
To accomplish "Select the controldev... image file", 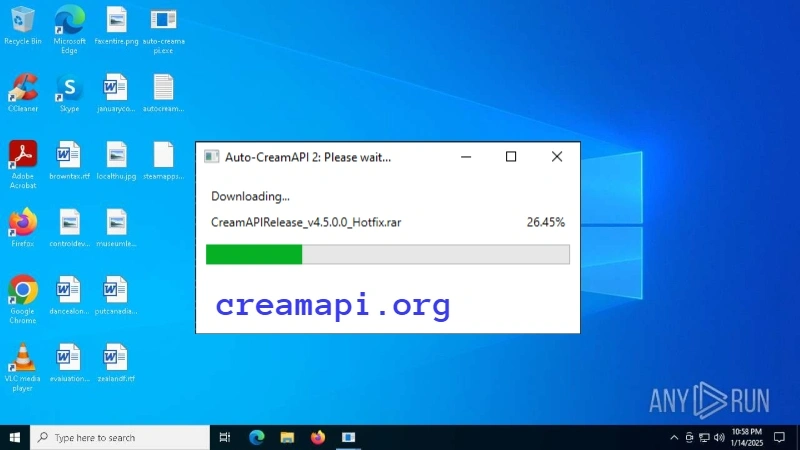I will click(x=69, y=228).
